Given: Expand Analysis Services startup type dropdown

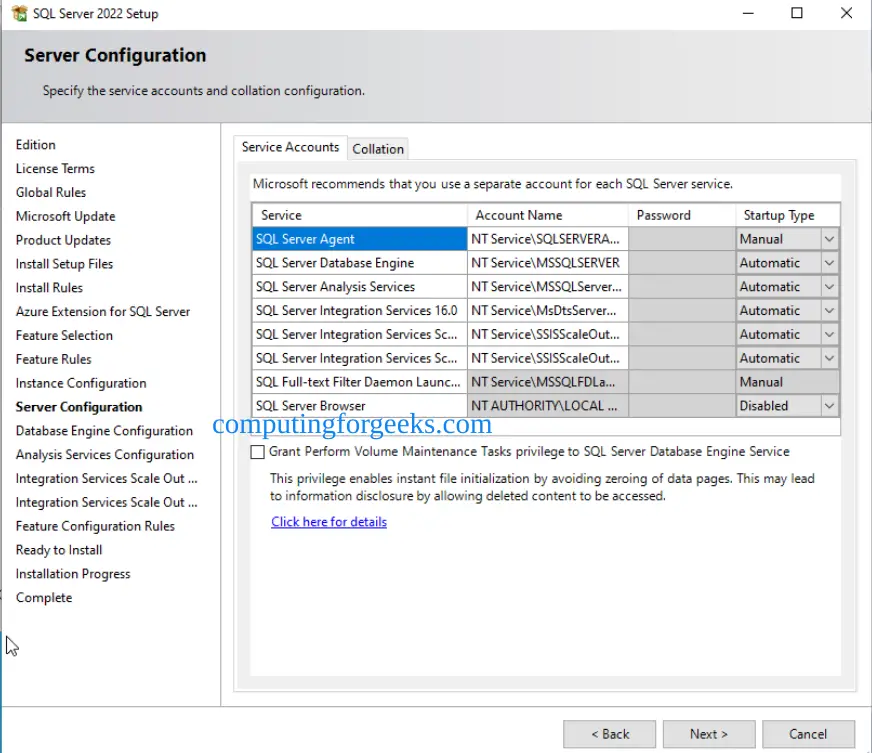Looking at the screenshot, I should [x=829, y=287].
